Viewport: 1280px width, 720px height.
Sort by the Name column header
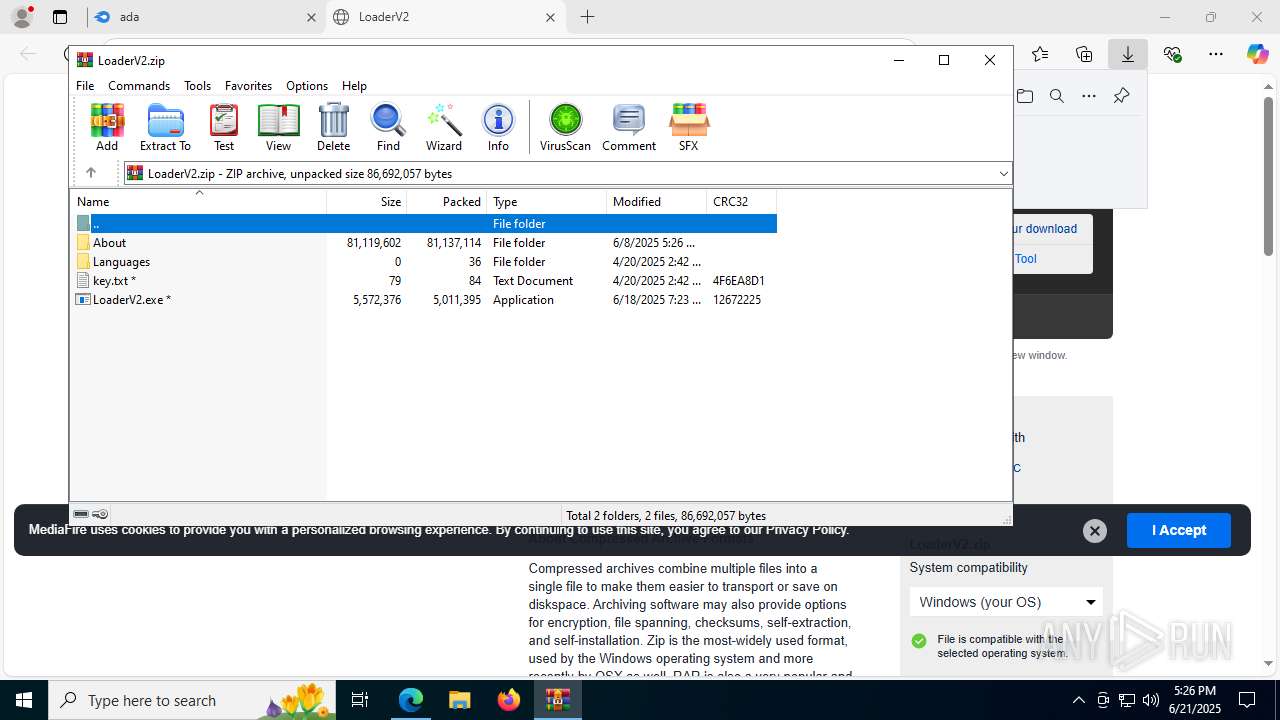tap(198, 201)
